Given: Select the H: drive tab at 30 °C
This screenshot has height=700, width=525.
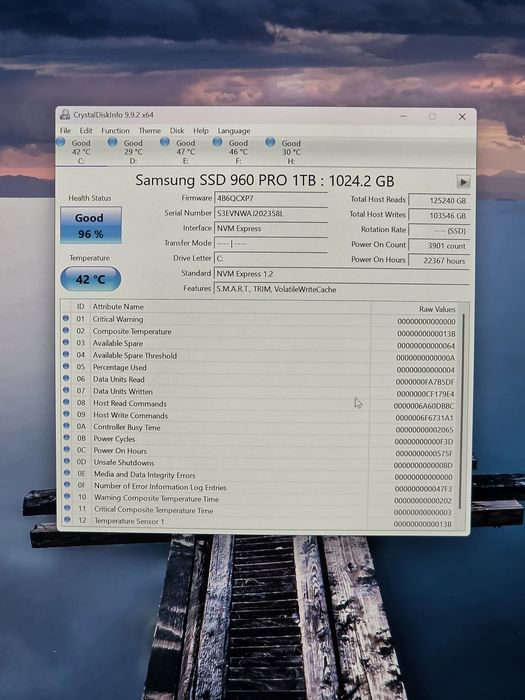Looking at the screenshot, I should (291, 152).
